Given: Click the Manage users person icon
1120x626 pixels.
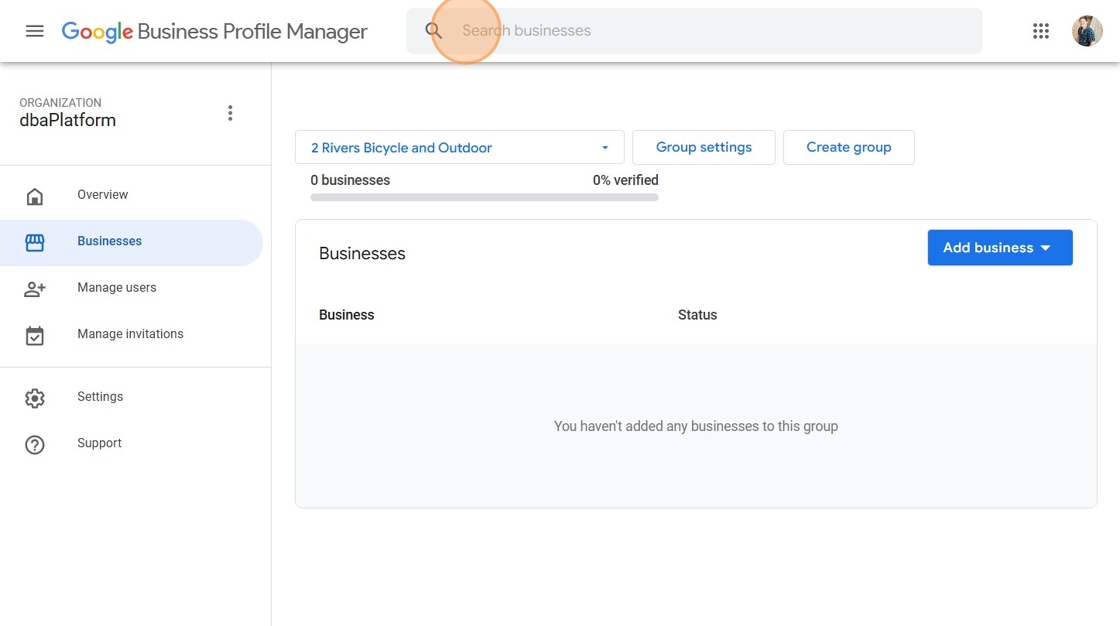Looking at the screenshot, I should pos(35,289).
